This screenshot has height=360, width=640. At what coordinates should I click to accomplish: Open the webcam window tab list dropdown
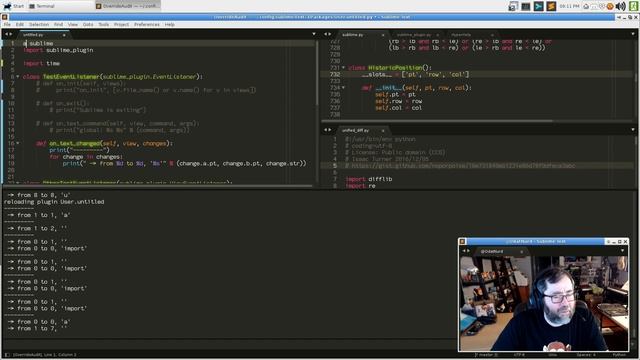(x=622, y=251)
